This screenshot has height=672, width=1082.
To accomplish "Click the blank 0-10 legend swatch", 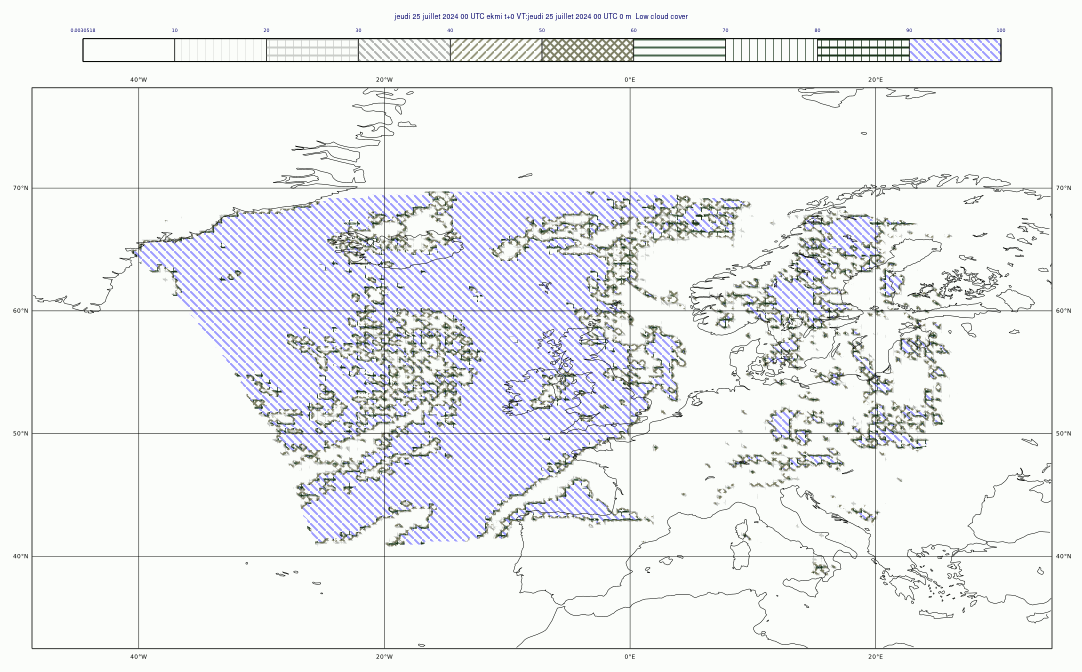I will coord(128,50).
